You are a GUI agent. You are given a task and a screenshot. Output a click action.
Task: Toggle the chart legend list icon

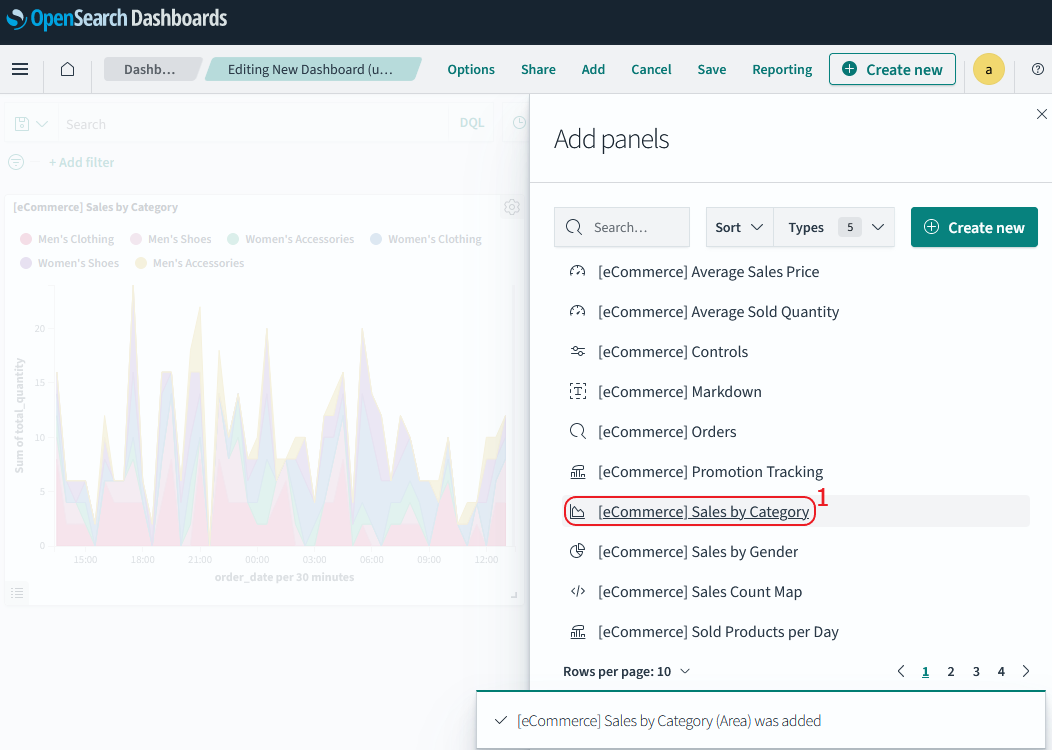(17, 593)
